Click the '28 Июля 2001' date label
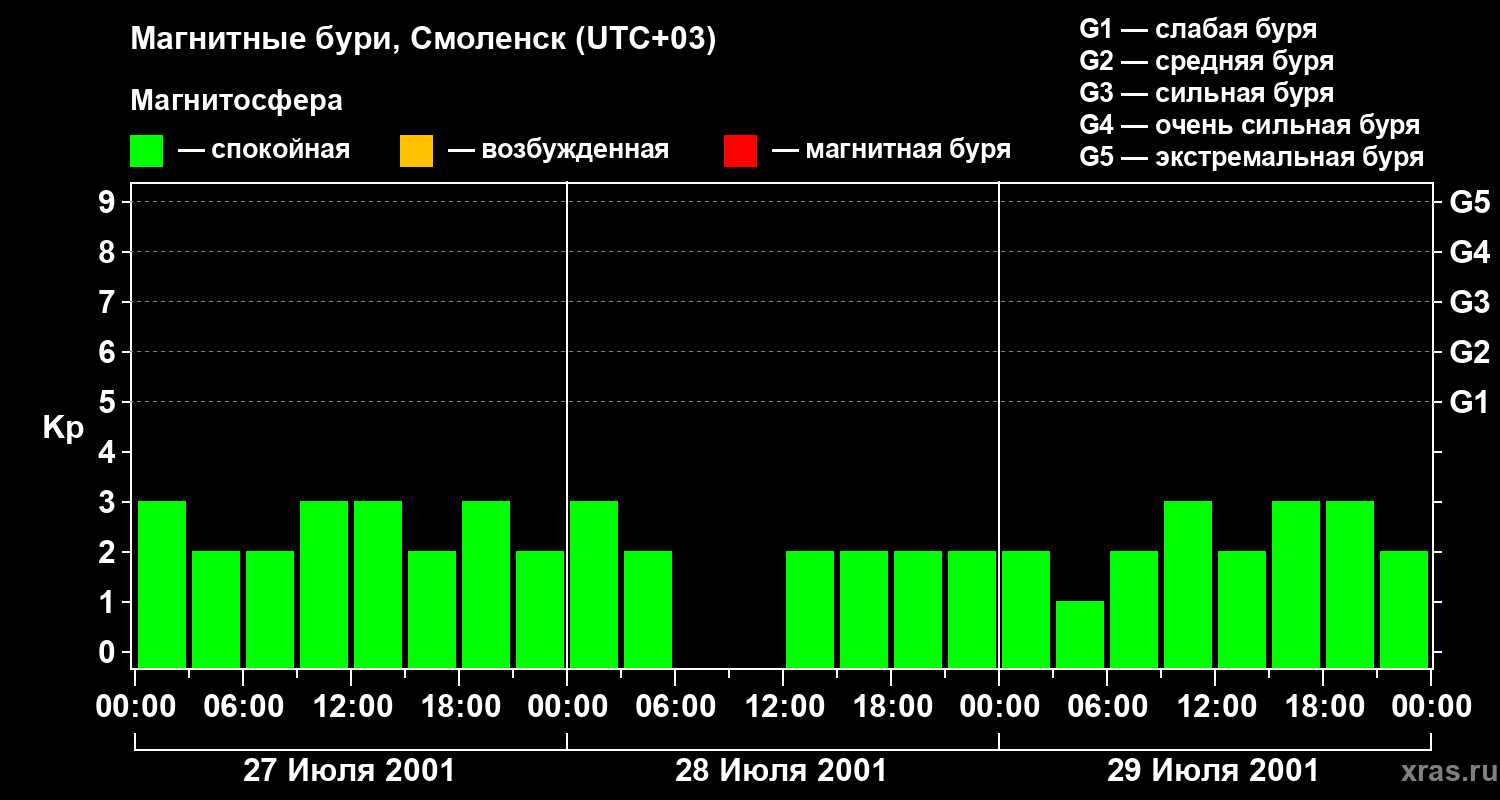 [781, 771]
